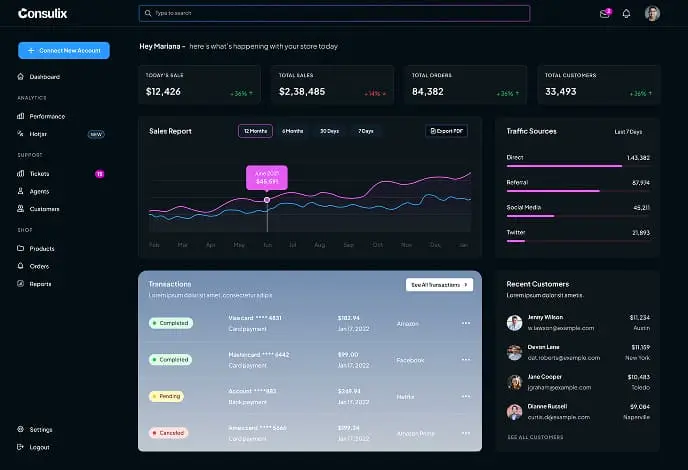Open Performance analytics in sidebar
This screenshot has width=688, height=470.
click(x=41, y=116)
